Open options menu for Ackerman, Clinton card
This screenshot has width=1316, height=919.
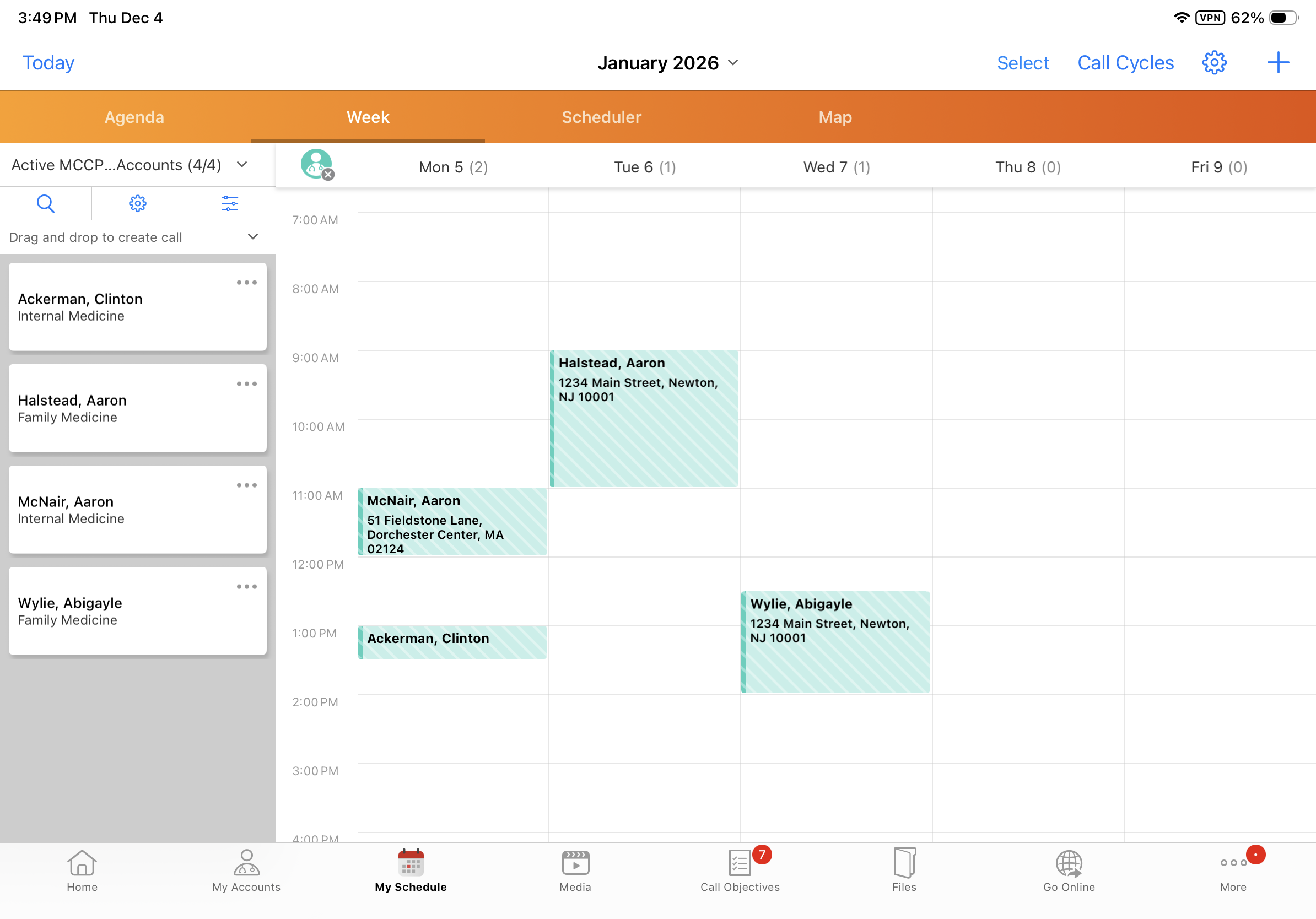click(246, 283)
